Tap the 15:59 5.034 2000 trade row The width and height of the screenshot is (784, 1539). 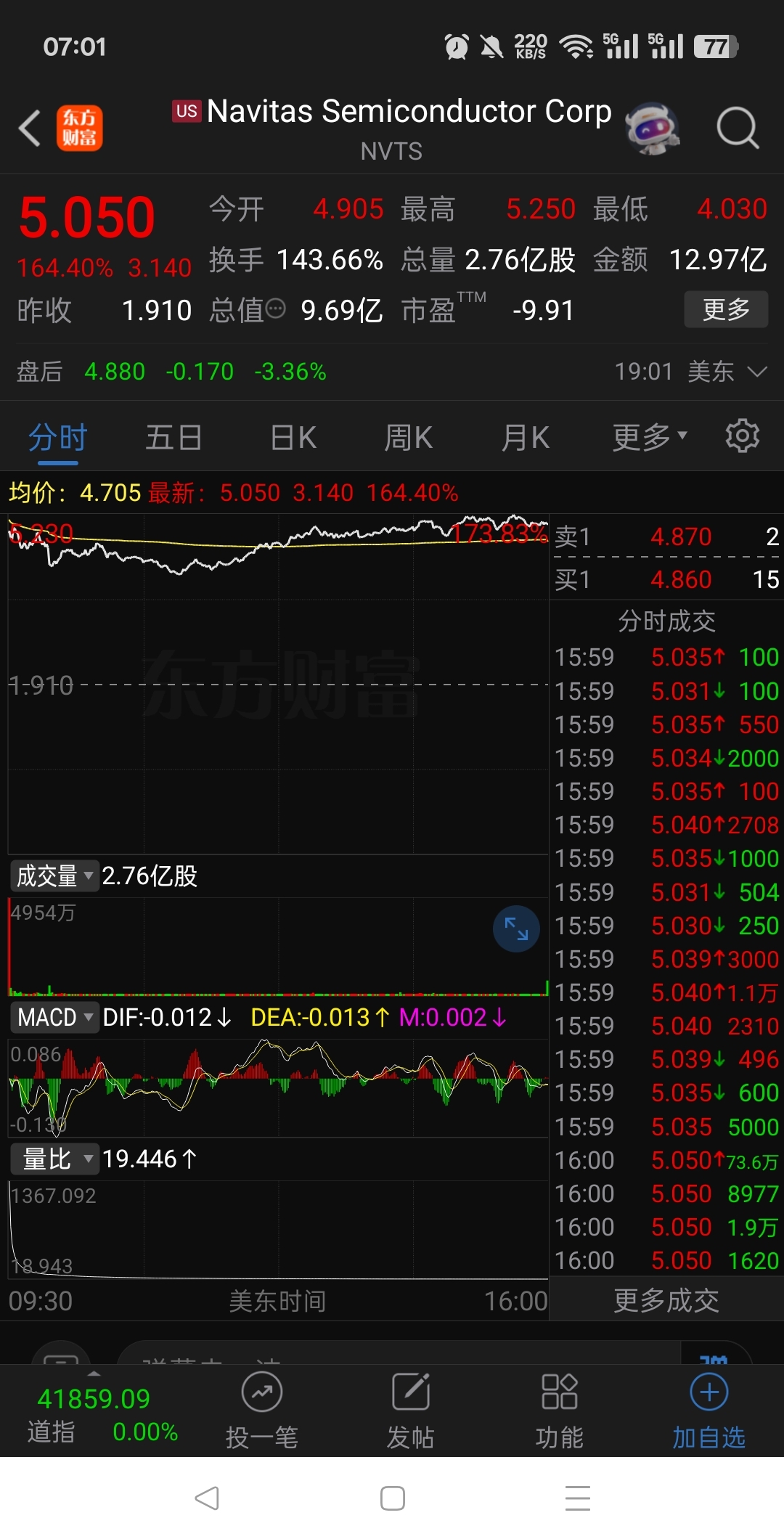666,758
